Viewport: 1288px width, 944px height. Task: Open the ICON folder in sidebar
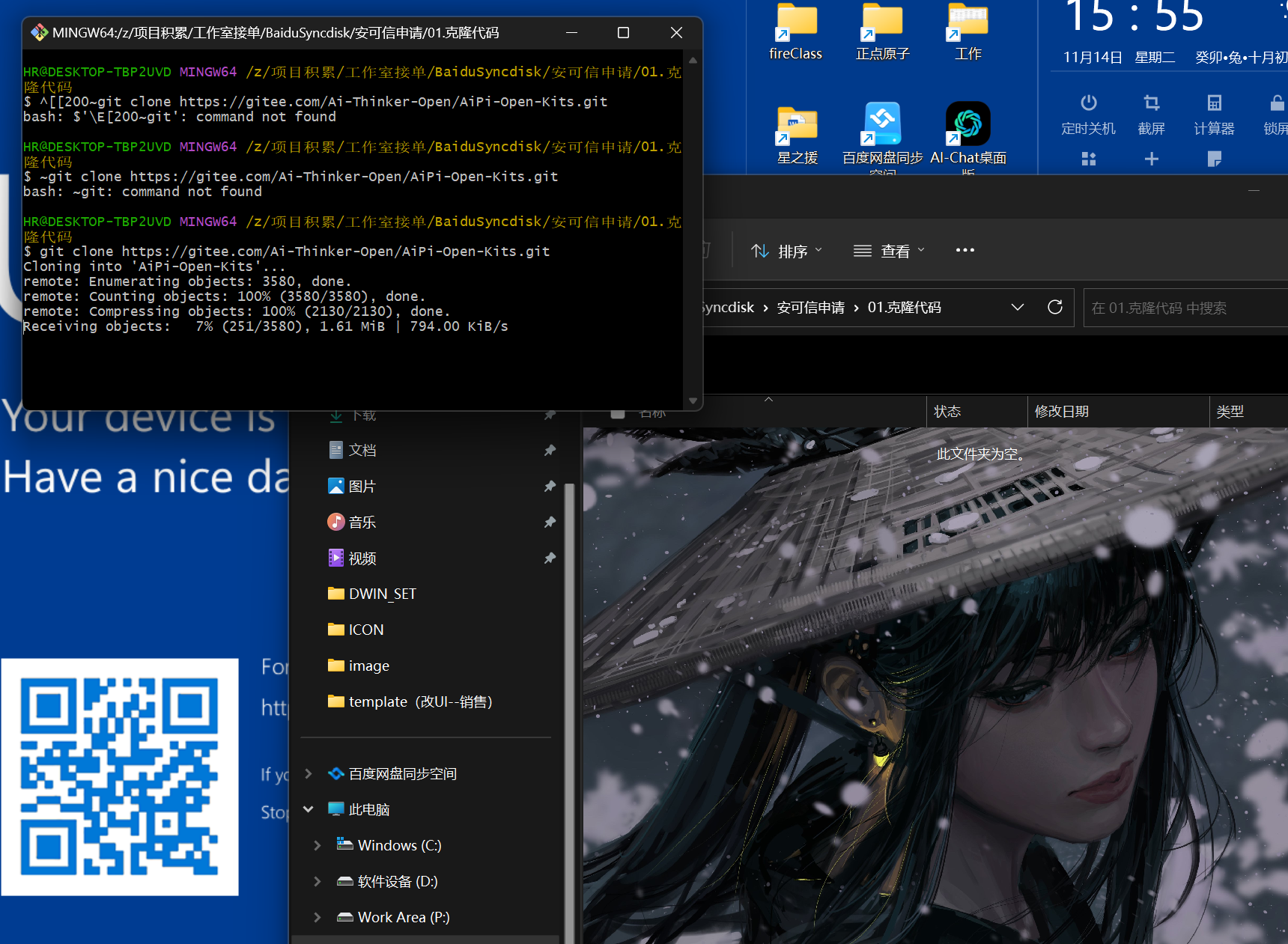click(x=356, y=630)
